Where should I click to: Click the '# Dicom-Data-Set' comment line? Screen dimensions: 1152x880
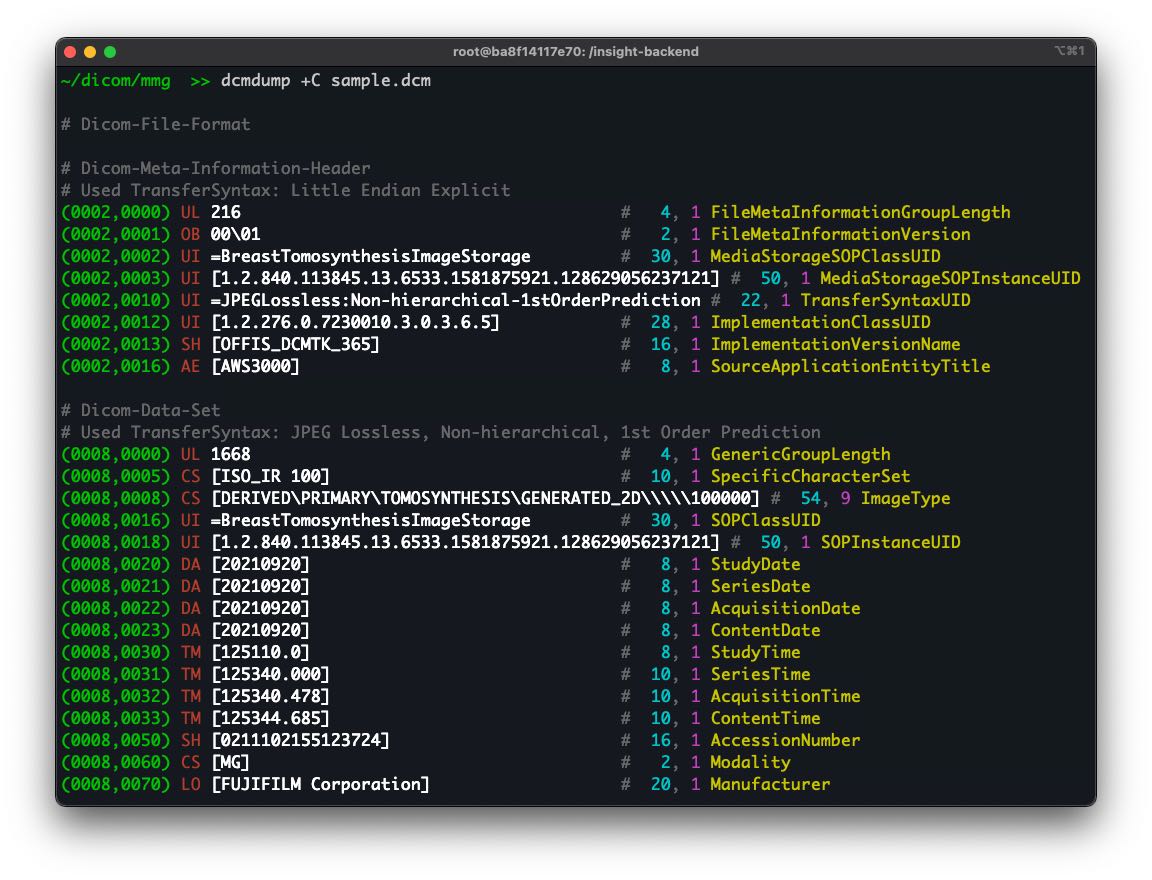(140, 411)
